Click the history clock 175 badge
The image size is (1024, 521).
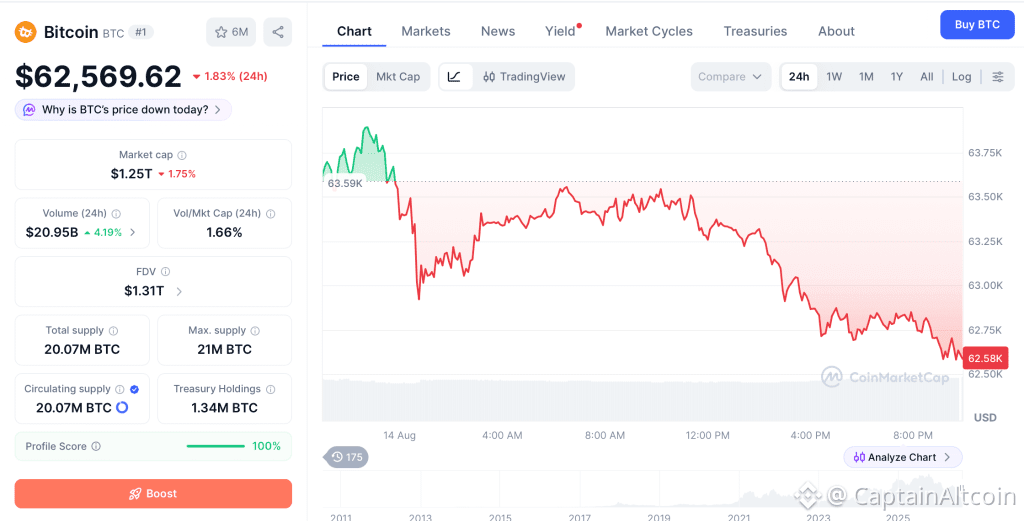(347, 457)
